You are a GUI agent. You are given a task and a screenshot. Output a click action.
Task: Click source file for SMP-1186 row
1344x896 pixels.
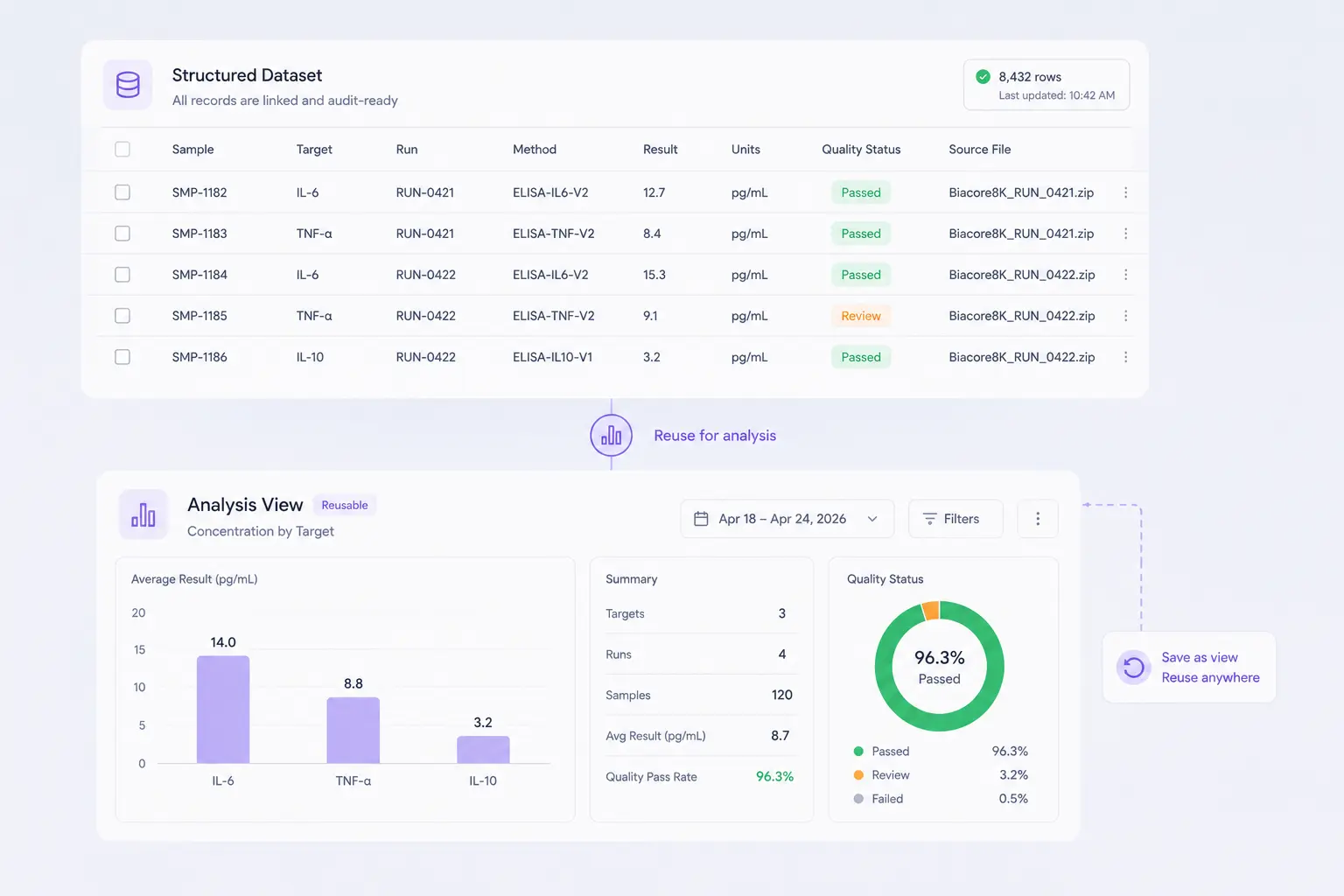pos(1021,357)
